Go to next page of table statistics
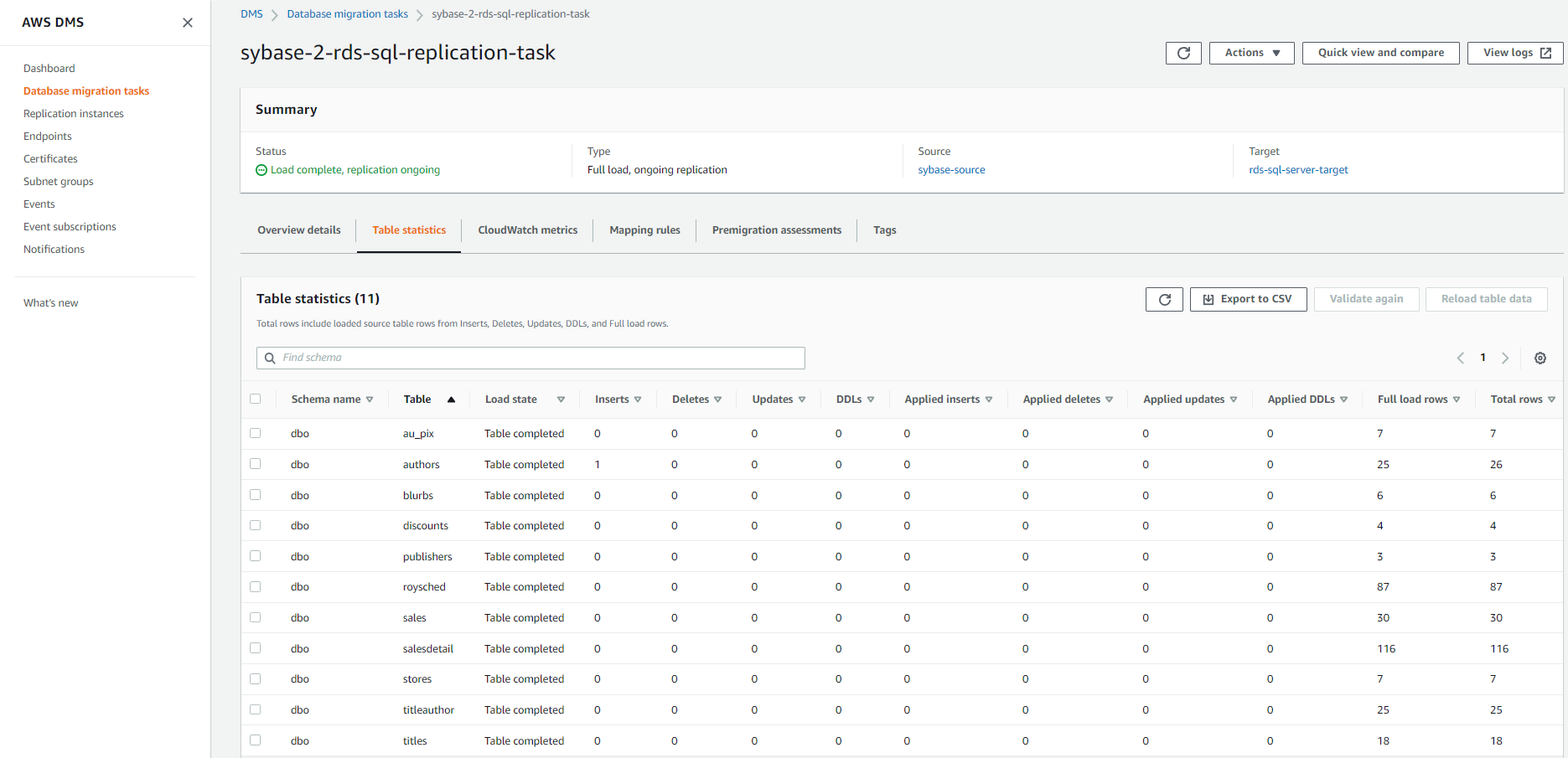This screenshot has width=1568, height=758. coord(1505,358)
